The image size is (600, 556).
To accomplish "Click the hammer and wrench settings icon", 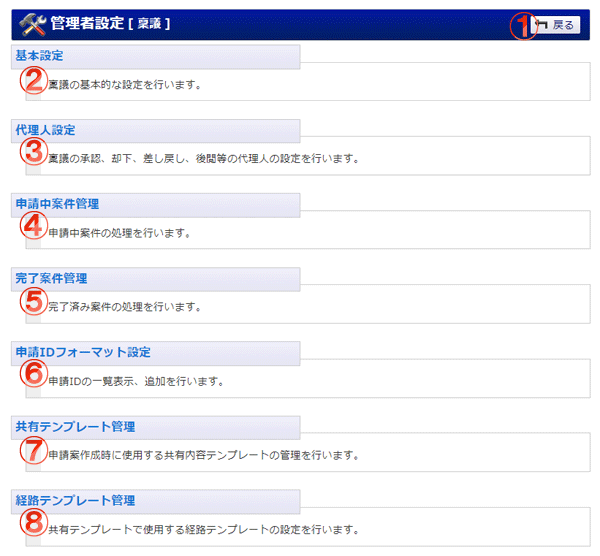I will [33, 24].
